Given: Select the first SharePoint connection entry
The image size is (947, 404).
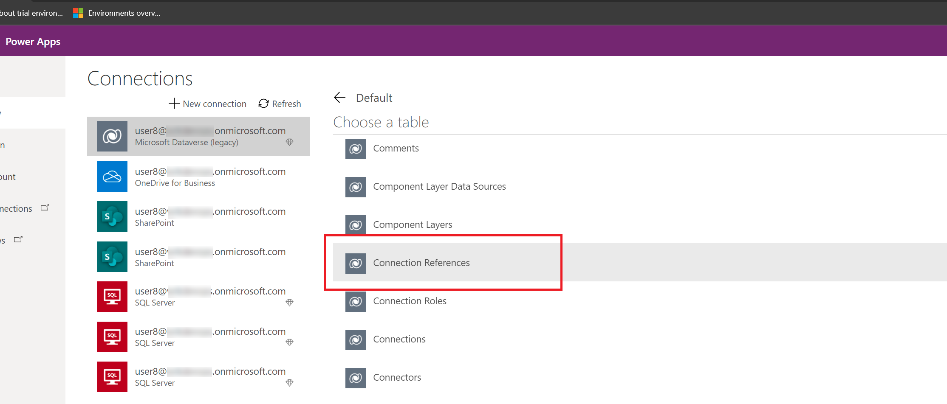Looking at the screenshot, I should coord(199,216).
